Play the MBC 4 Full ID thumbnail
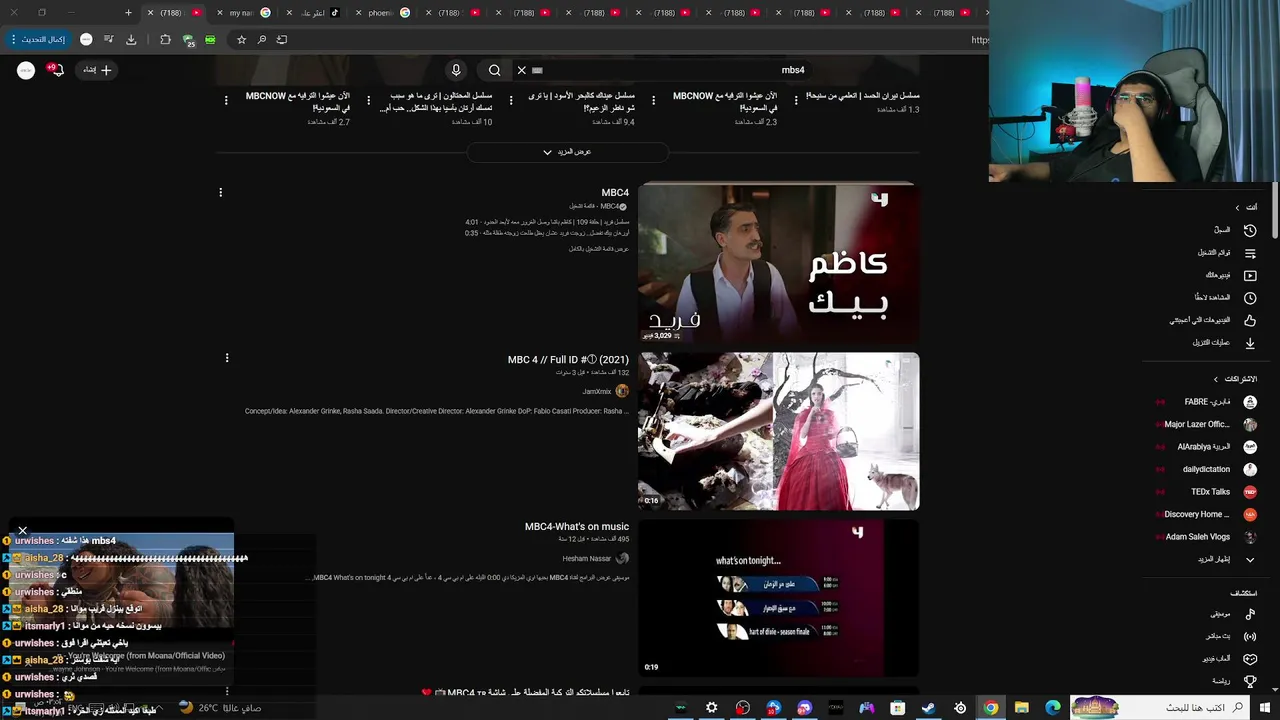1280x720 pixels. tap(778, 431)
